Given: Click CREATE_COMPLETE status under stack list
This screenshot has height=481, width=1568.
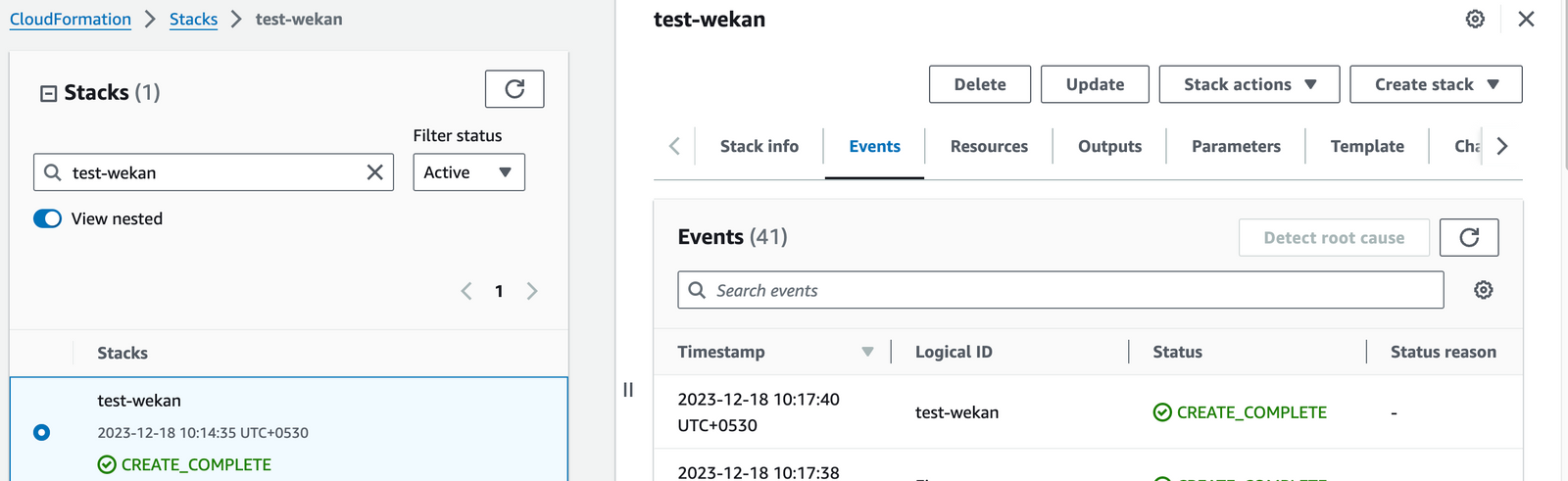Looking at the screenshot, I should click(184, 464).
